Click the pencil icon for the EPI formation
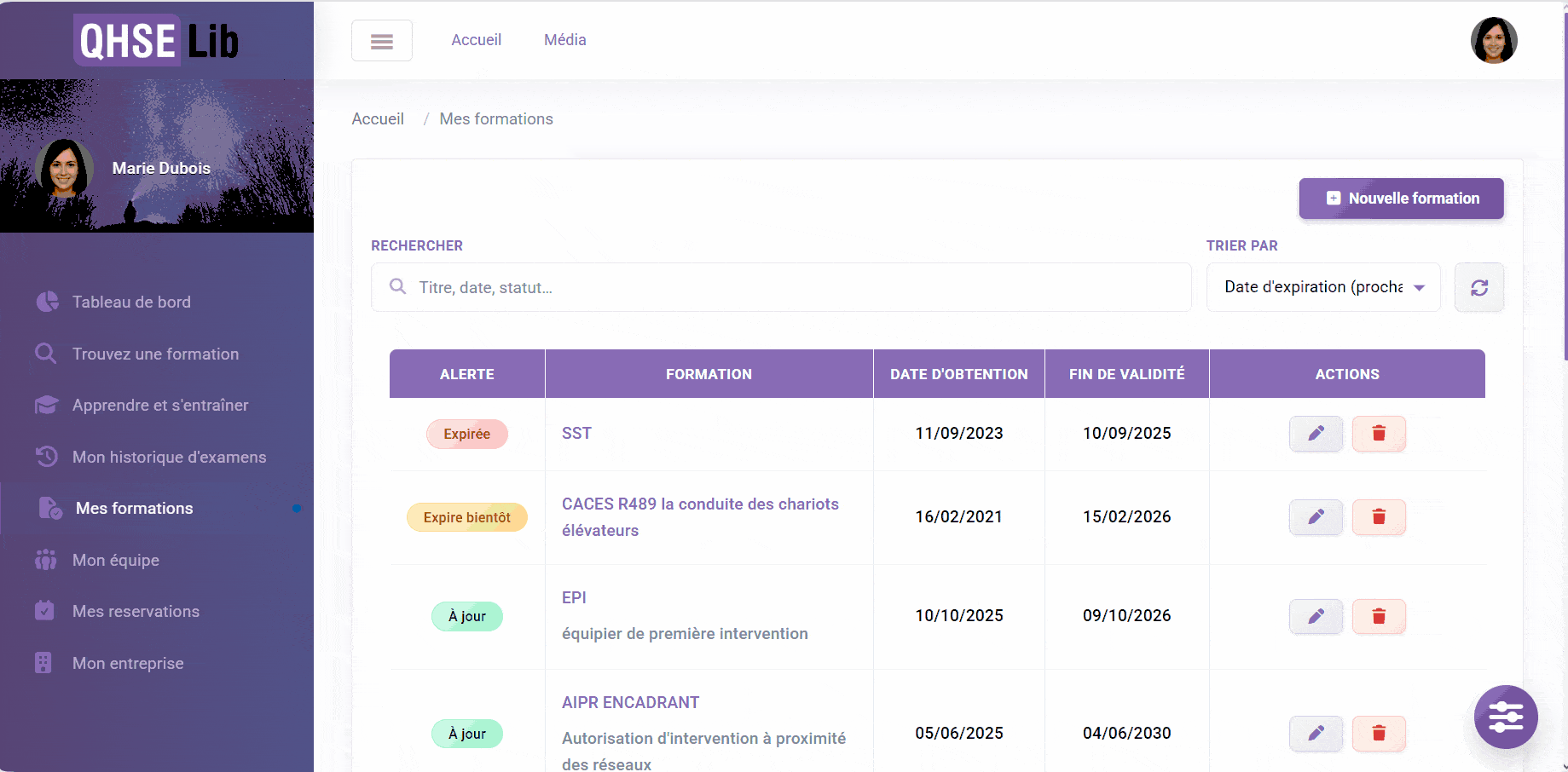Viewport: 1568px width, 772px height. tap(1315, 616)
